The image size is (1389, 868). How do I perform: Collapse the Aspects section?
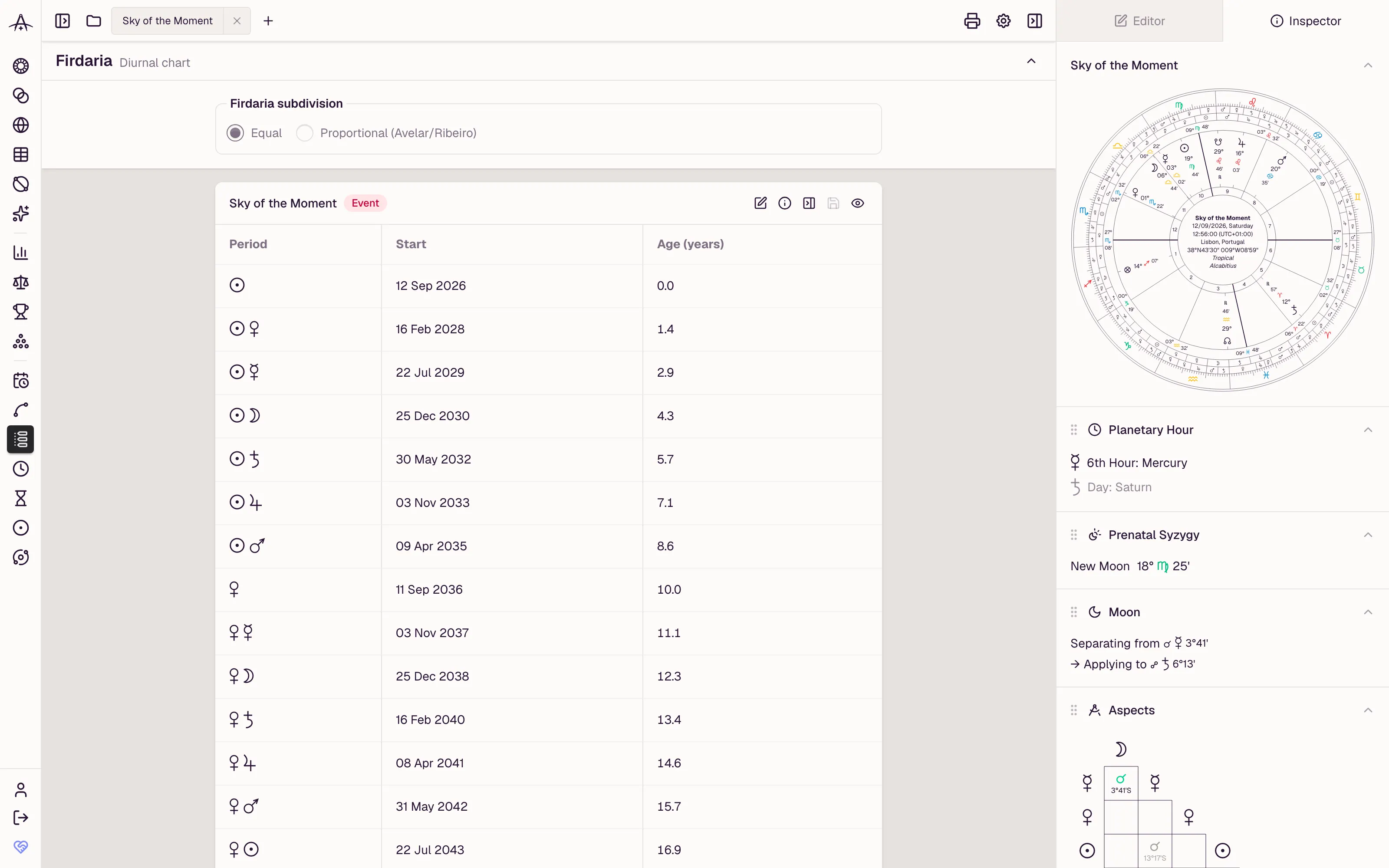1368,710
